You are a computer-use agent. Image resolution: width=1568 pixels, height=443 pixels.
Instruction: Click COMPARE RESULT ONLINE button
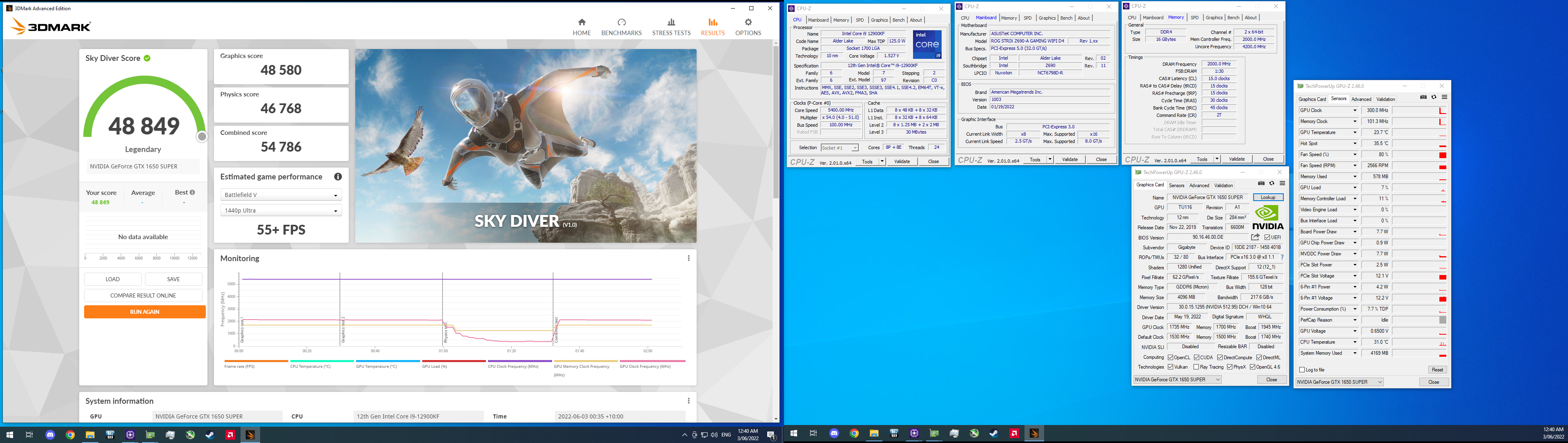(x=143, y=295)
